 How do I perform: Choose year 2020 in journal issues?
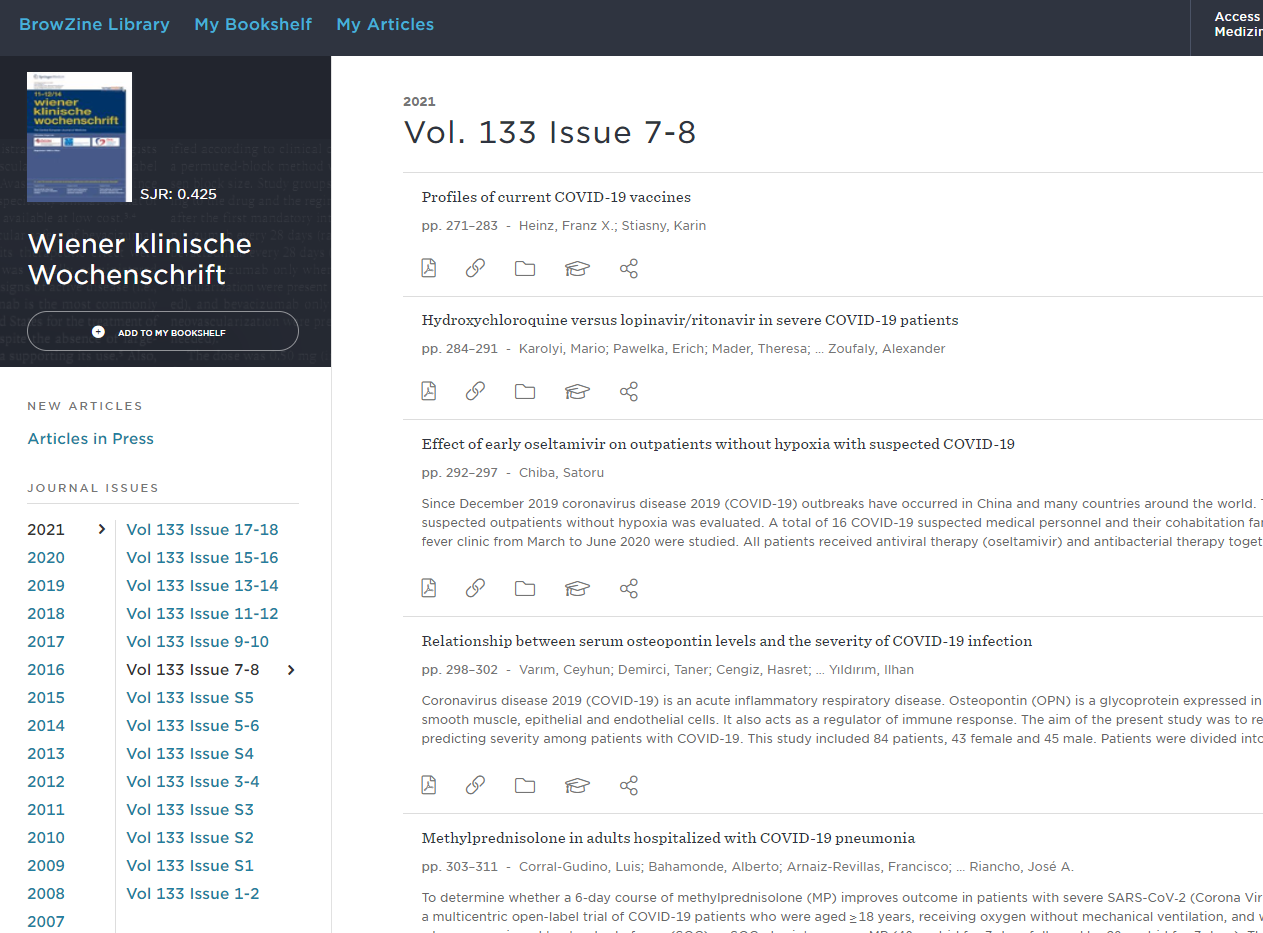pos(46,558)
